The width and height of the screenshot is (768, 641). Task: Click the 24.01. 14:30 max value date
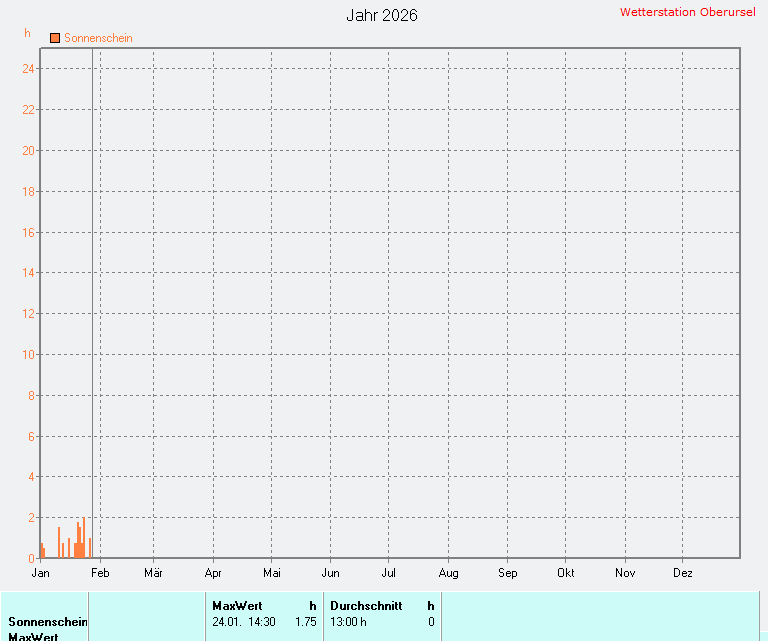click(x=244, y=621)
